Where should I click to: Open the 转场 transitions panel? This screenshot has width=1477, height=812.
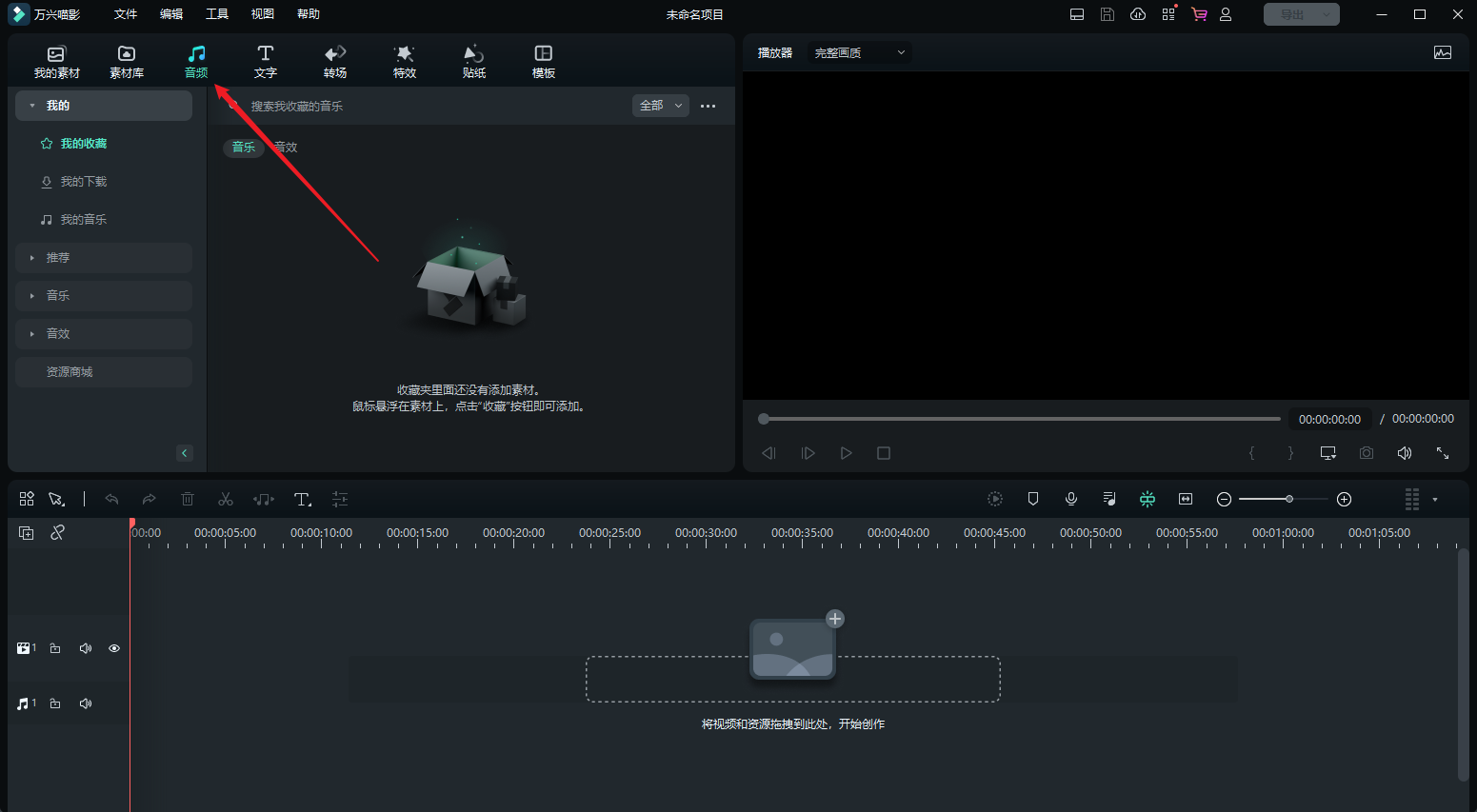click(x=334, y=61)
